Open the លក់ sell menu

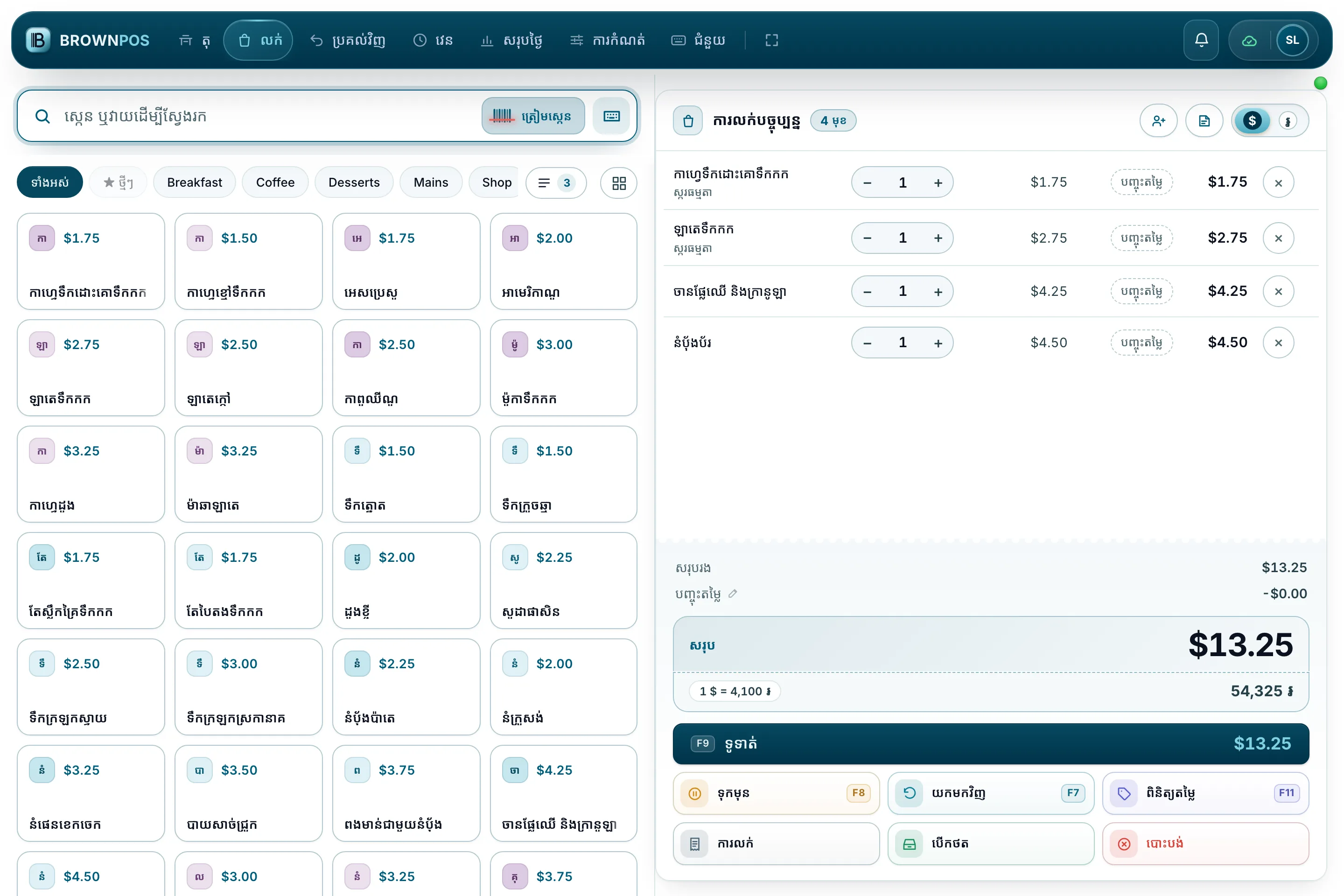click(258, 40)
